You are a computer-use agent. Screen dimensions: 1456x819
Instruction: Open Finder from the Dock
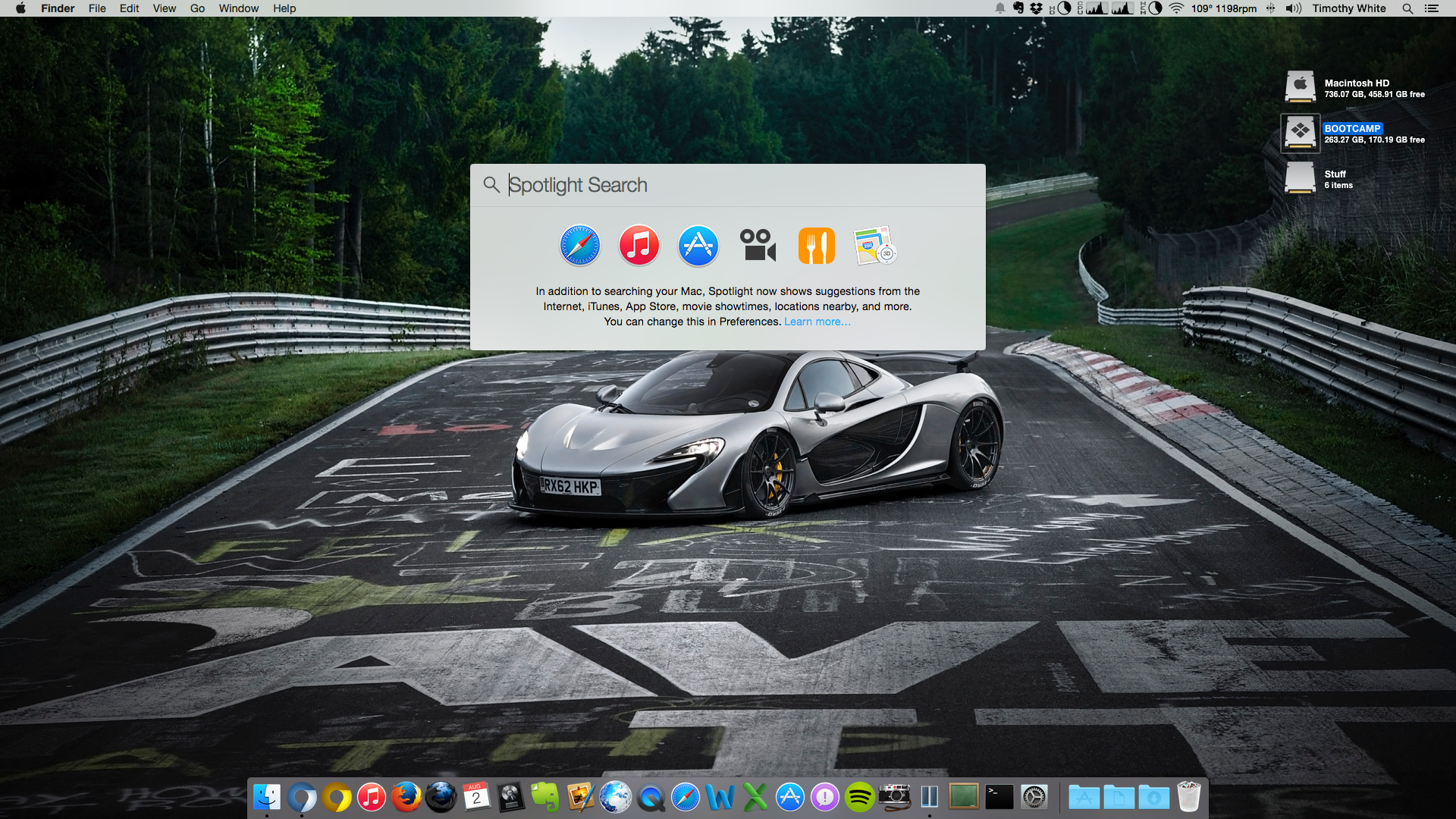tap(266, 797)
